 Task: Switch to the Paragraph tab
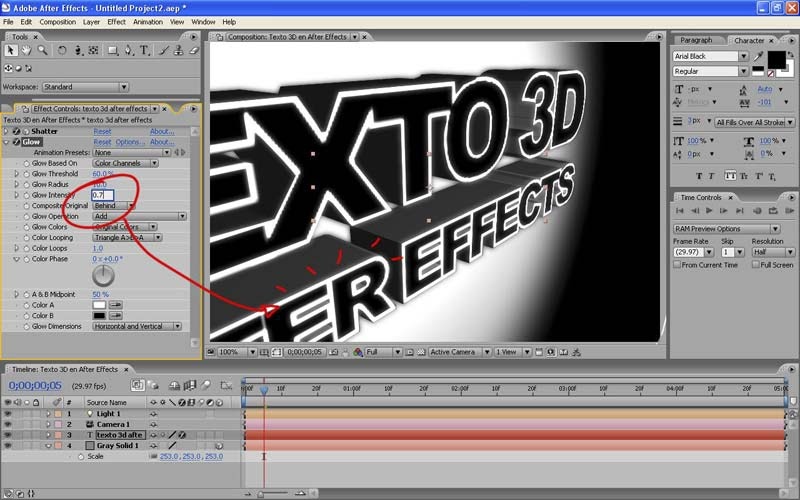coord(696,40)
